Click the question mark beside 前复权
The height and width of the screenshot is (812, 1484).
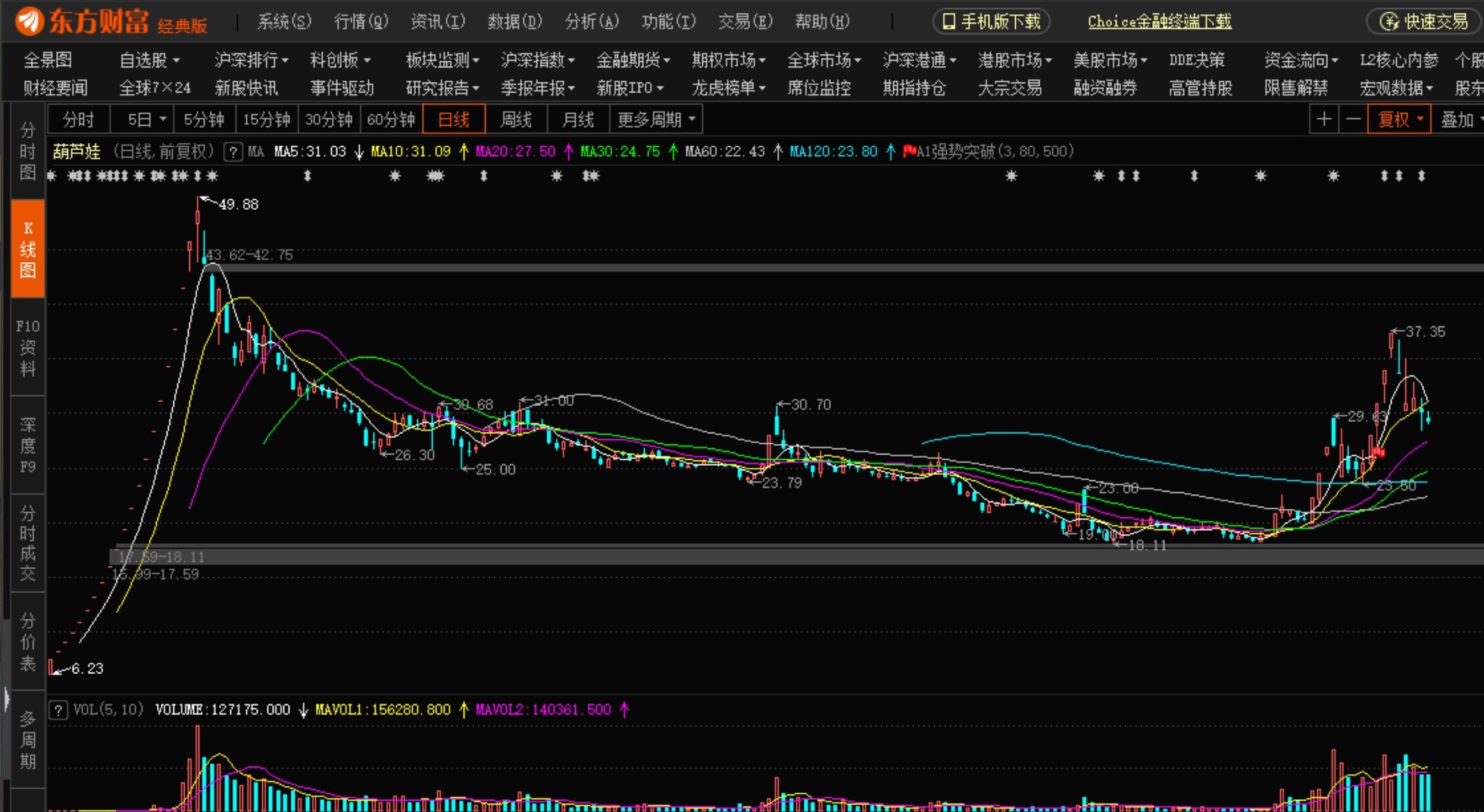[x=233, y=152]
